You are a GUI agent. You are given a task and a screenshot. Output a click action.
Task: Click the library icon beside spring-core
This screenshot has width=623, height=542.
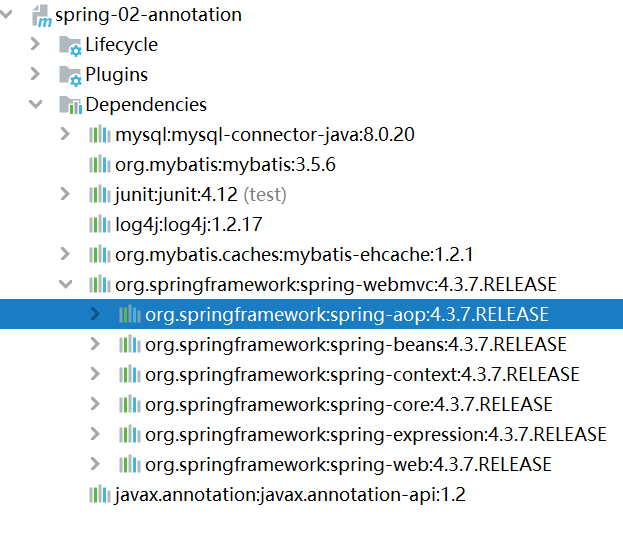(130, 405)
